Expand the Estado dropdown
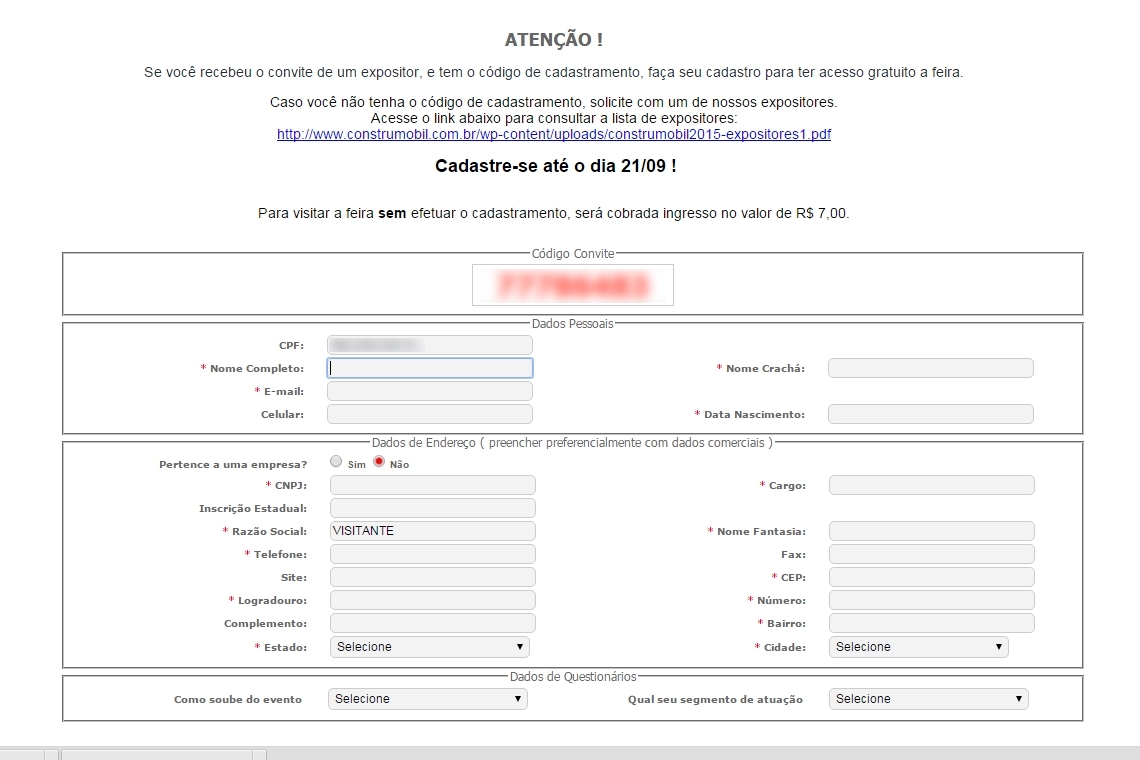 [x=429, y=647]
